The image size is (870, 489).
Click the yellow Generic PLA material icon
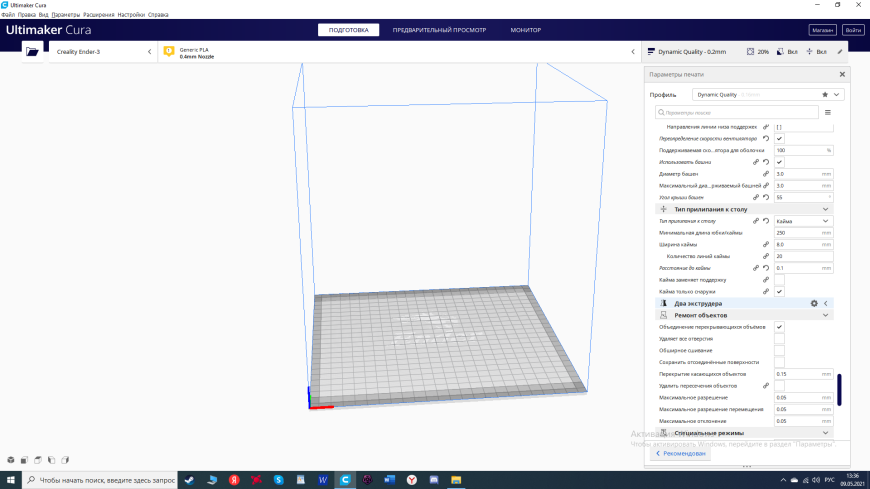point(169,52)
